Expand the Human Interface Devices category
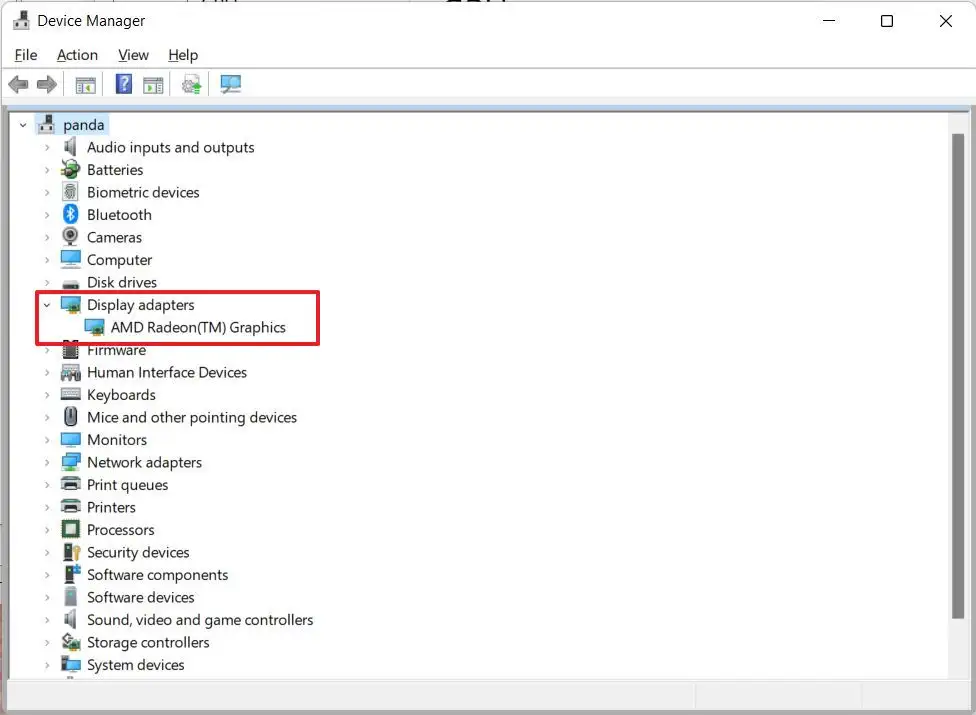Viewport: 976px width, 715px height. click(46, 372)
